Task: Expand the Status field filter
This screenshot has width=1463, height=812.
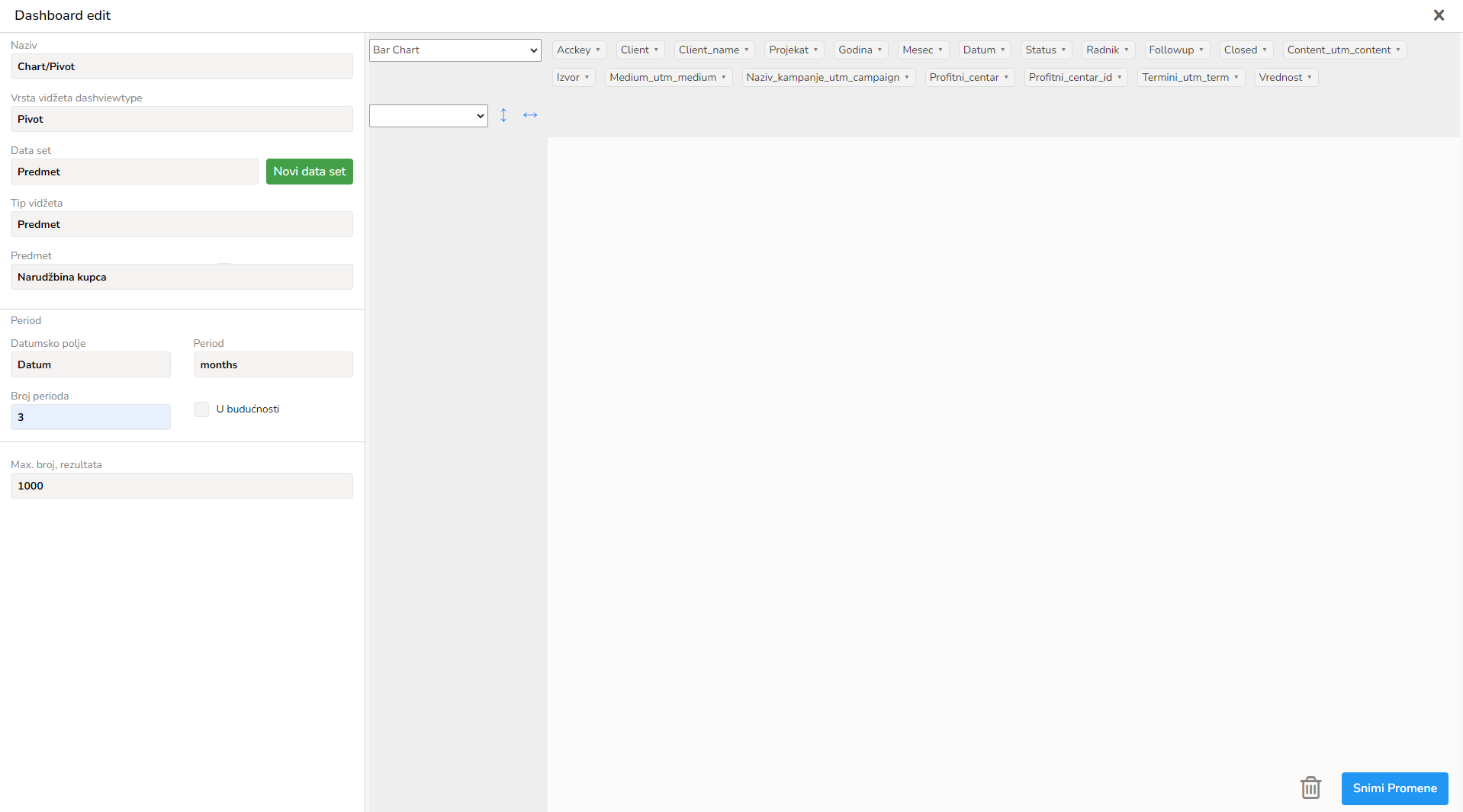Action: 1063,50
